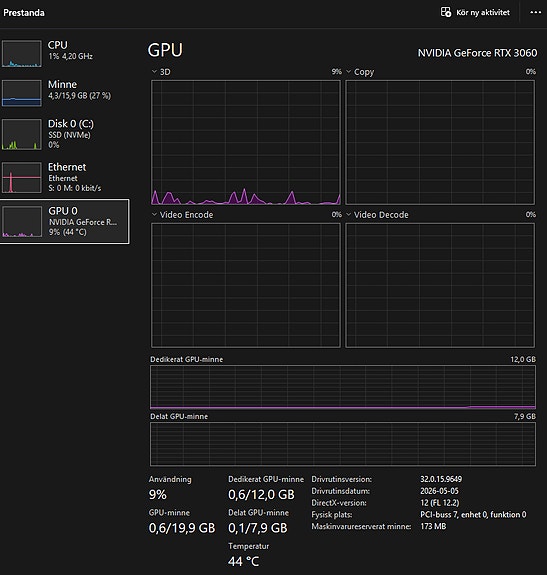
Task: Click the 0% value above Video Encode graph
Action: pyautogui.click(x=337, y=215)
